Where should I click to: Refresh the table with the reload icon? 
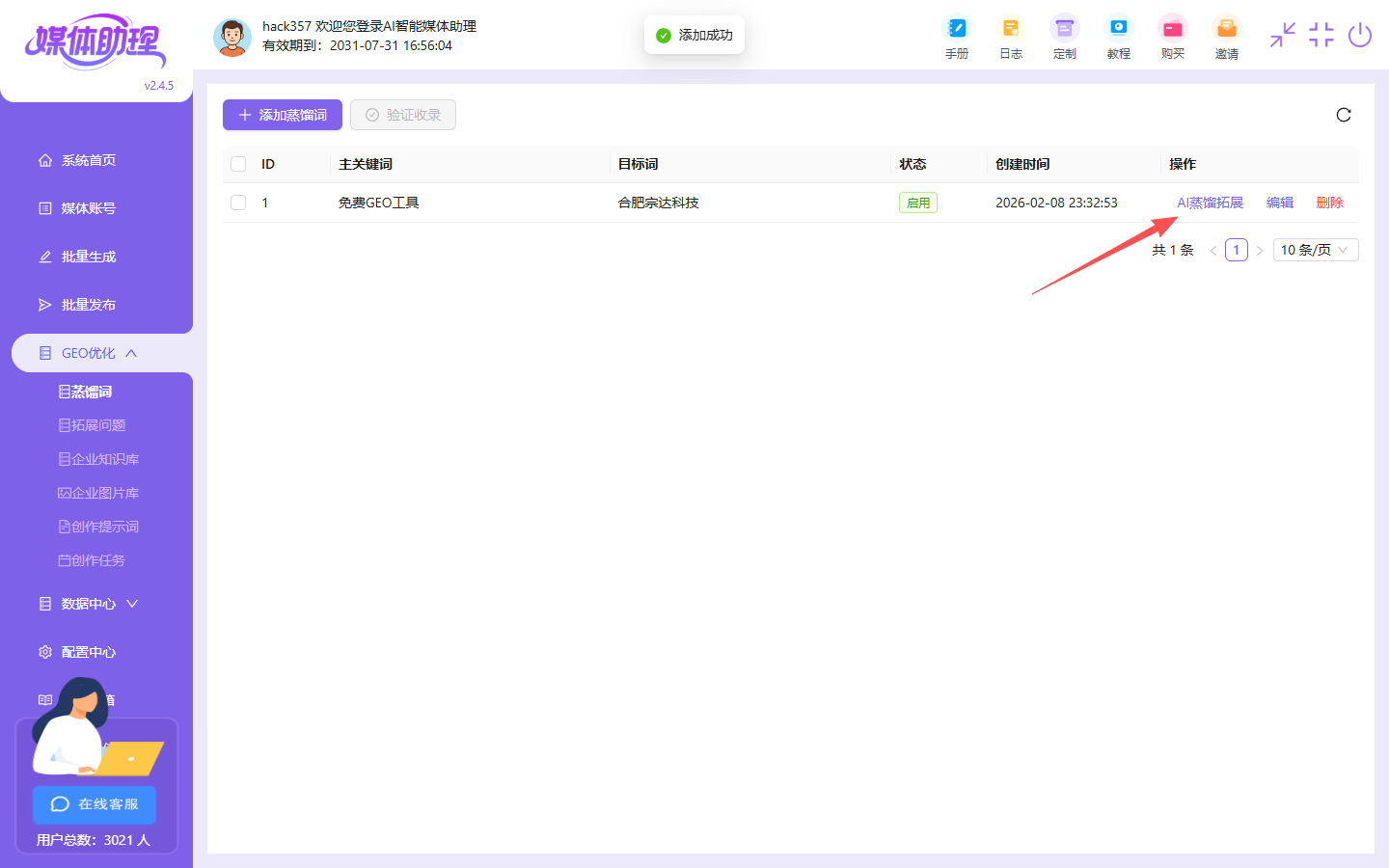click(1344, 115)
